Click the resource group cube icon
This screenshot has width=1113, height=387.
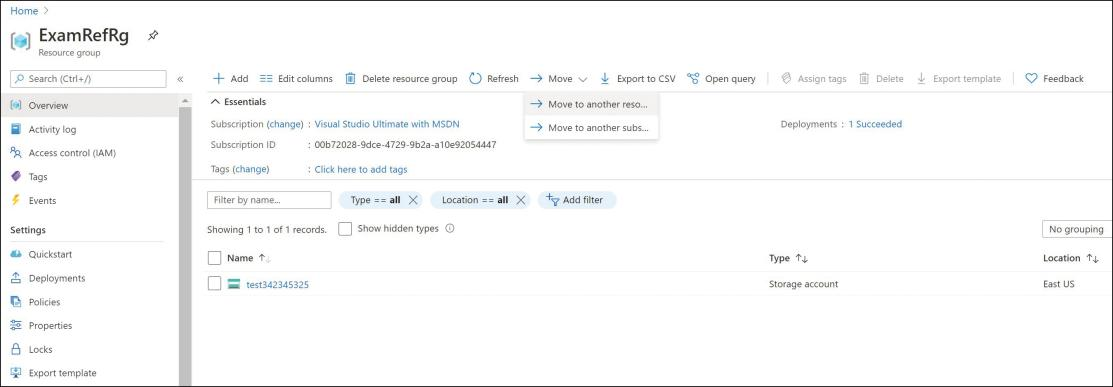21,41
